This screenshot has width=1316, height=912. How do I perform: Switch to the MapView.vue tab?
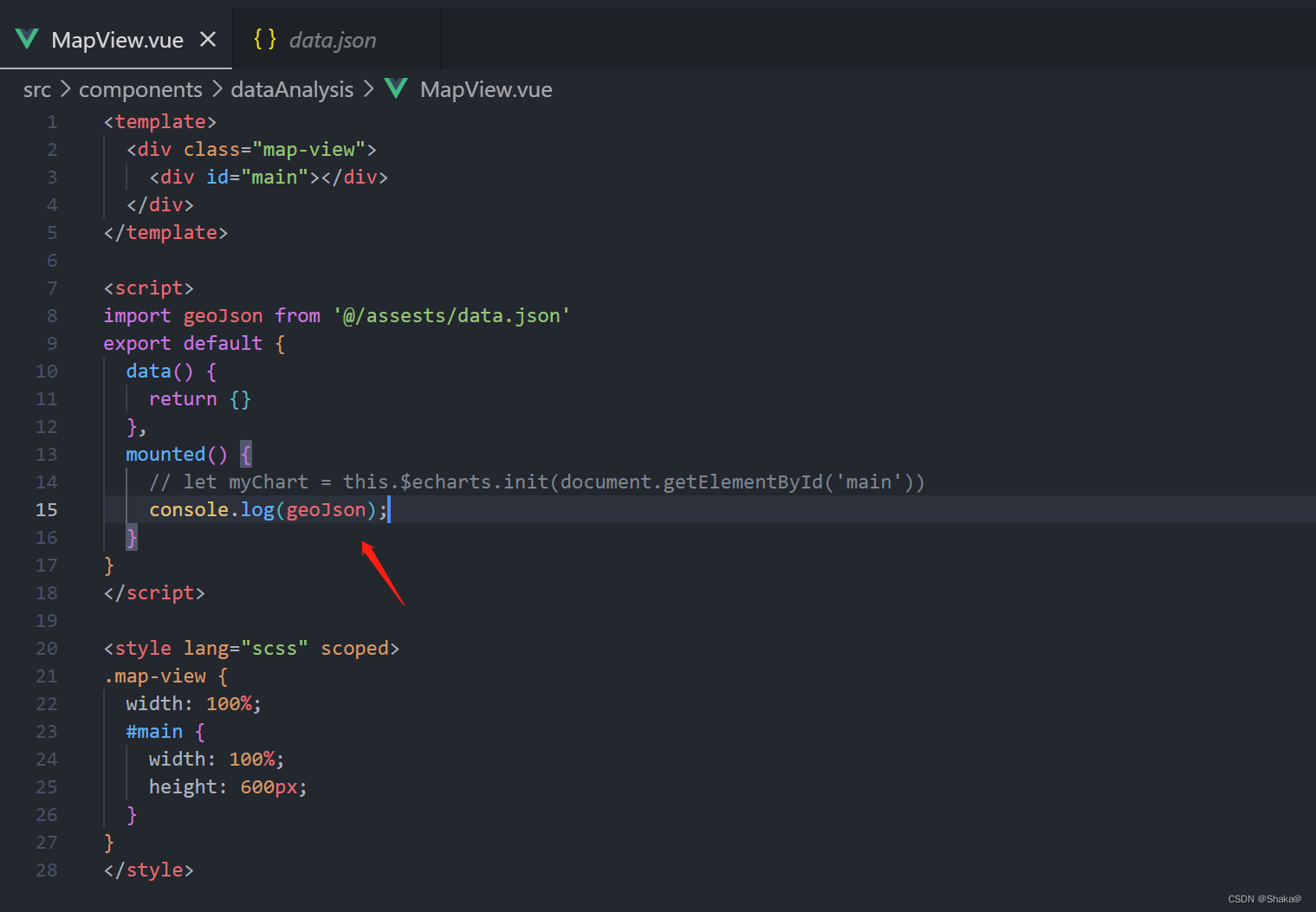[x=117, y=40]
